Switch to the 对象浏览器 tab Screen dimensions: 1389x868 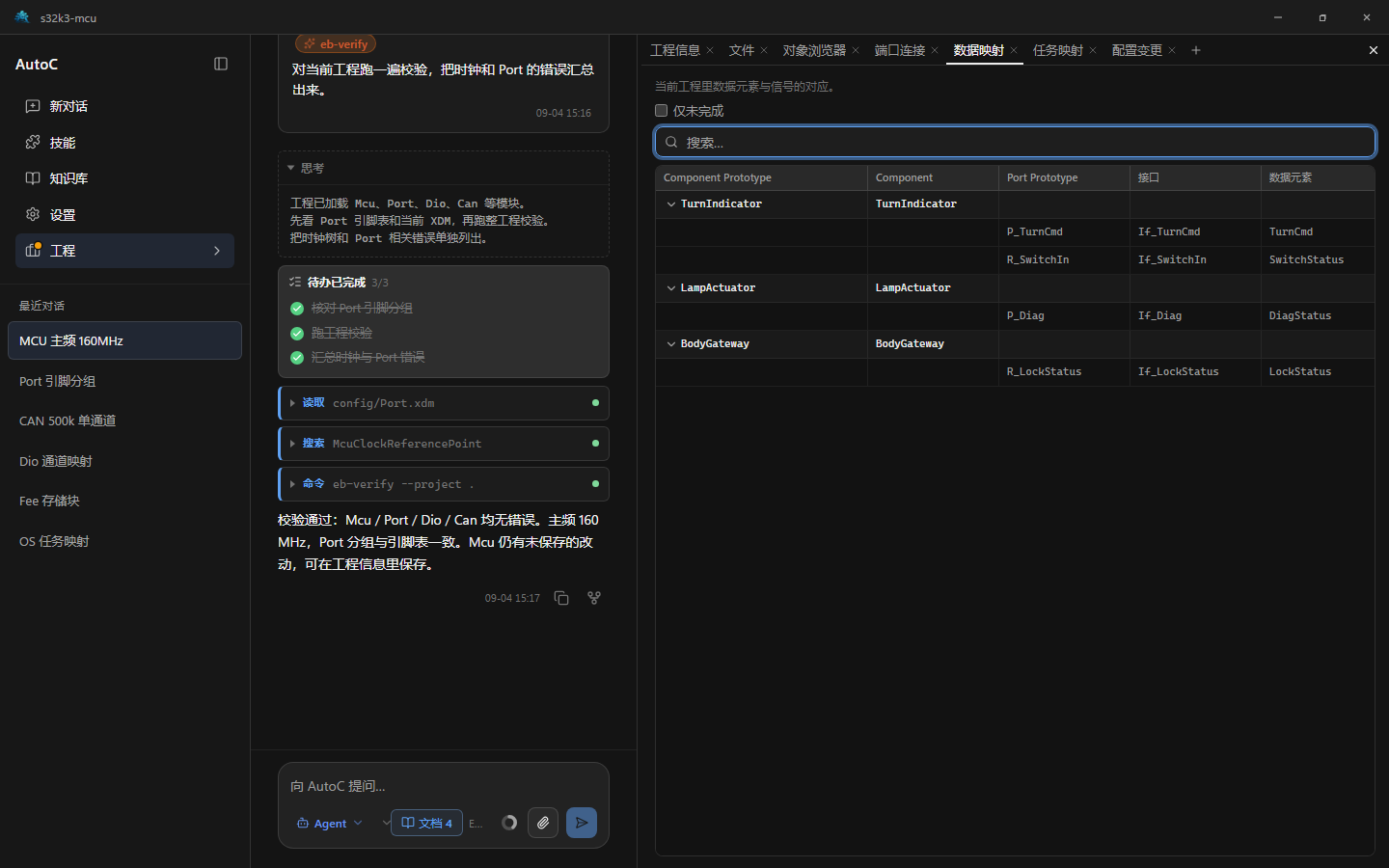coord(814,50)
